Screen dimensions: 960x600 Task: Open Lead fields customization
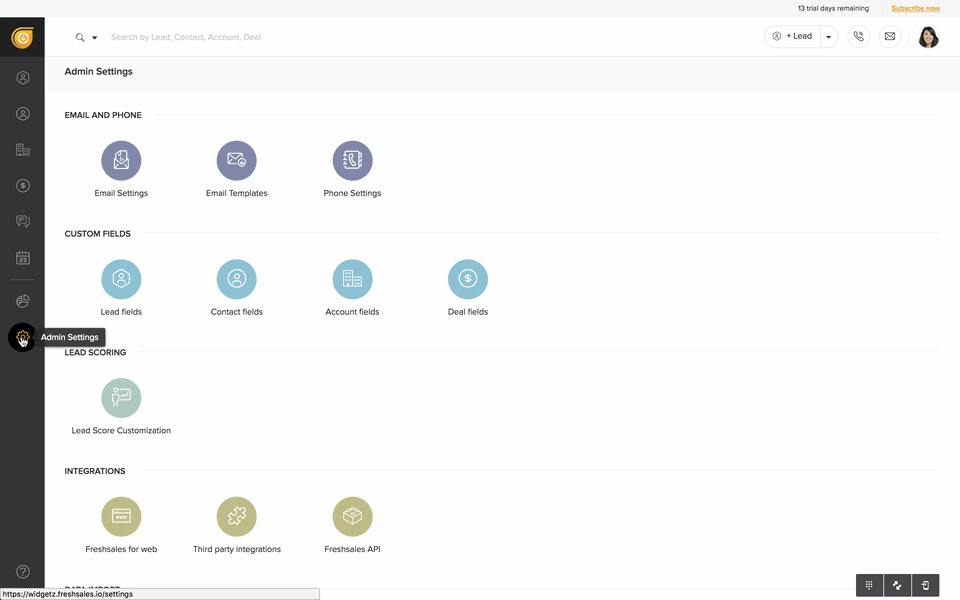coord(121,279)
